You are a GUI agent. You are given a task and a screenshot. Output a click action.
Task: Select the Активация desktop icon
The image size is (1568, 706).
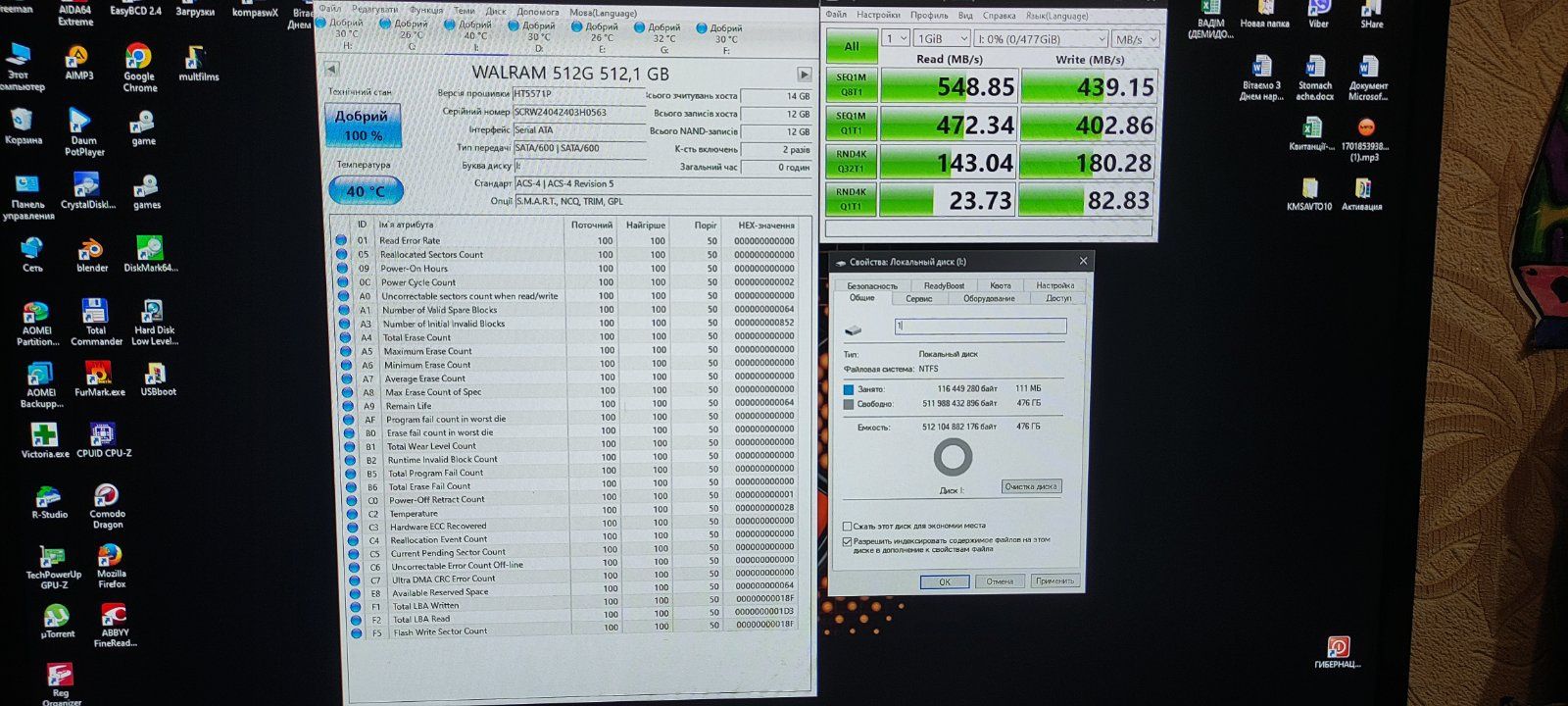tap(1362, 194)
